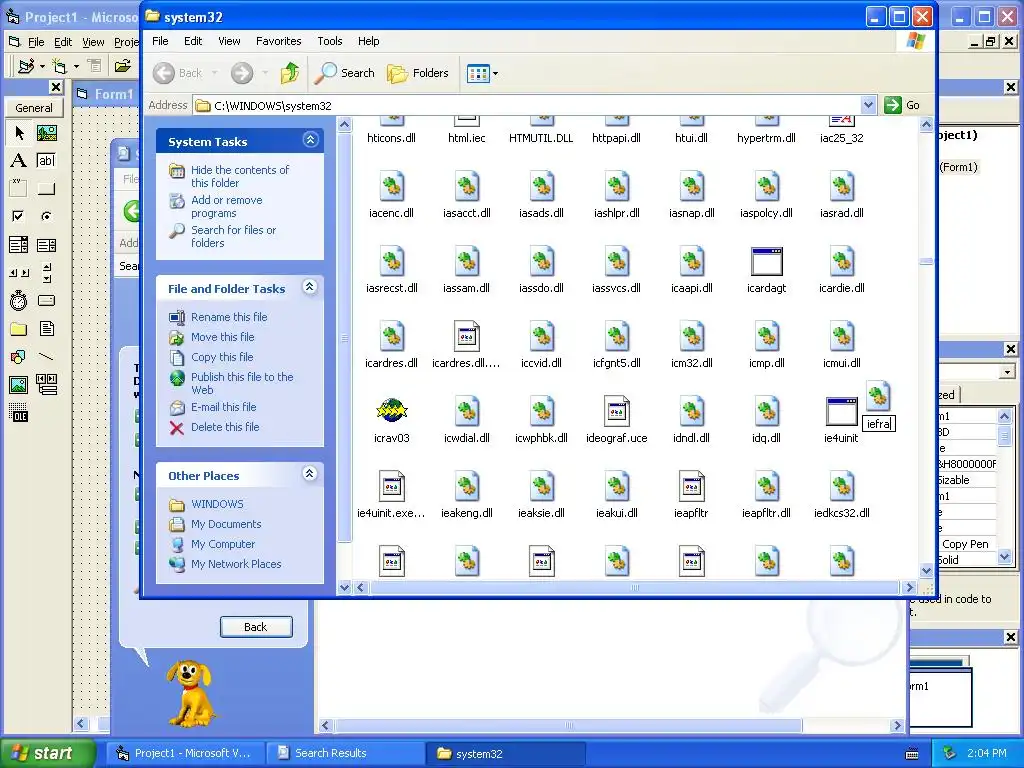Choose the TextBox tool in VB toolbox
Screen dimensions: 1024x768
tap(46, 161)
